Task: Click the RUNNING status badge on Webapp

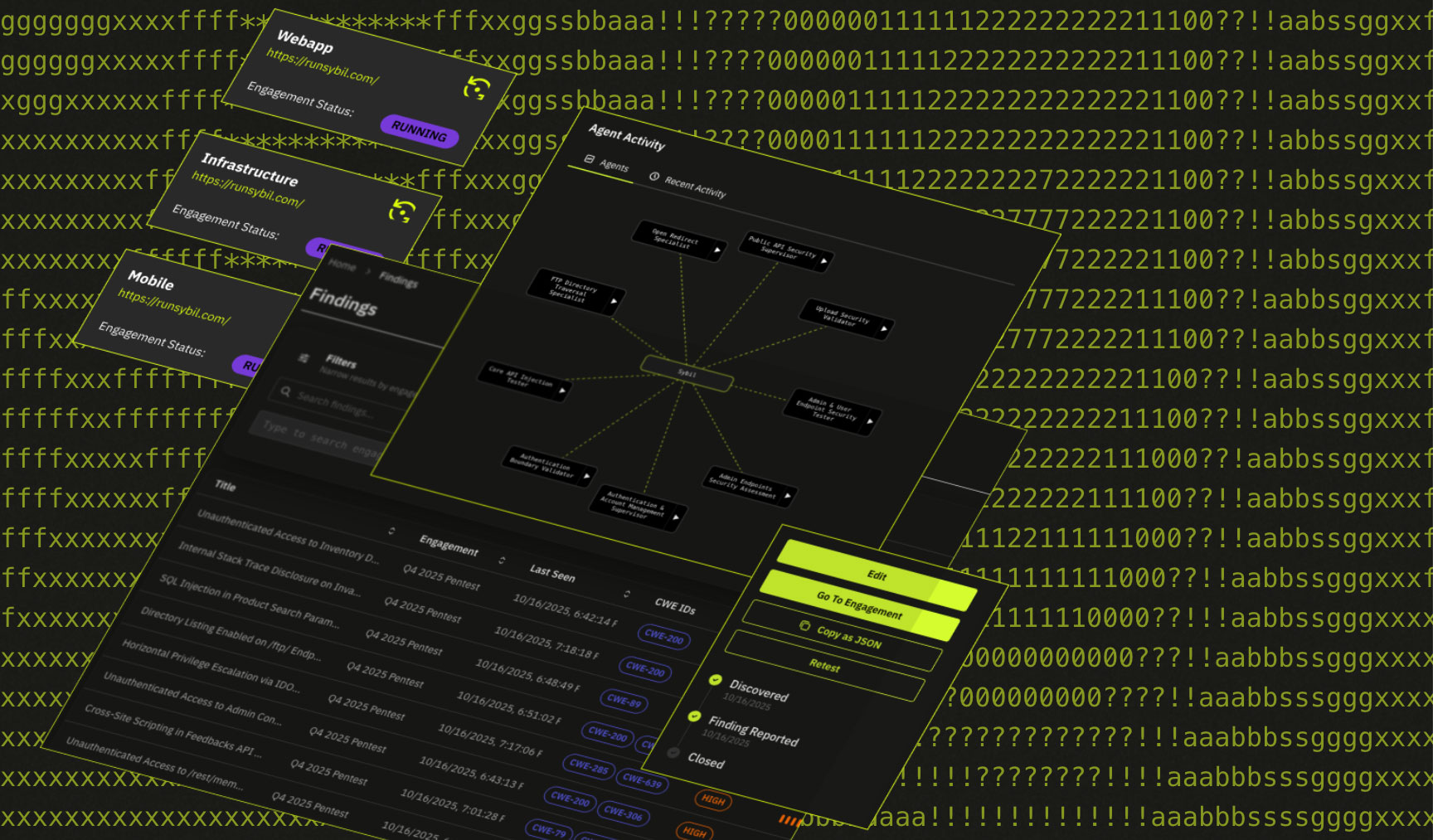Action: point(420,131)
